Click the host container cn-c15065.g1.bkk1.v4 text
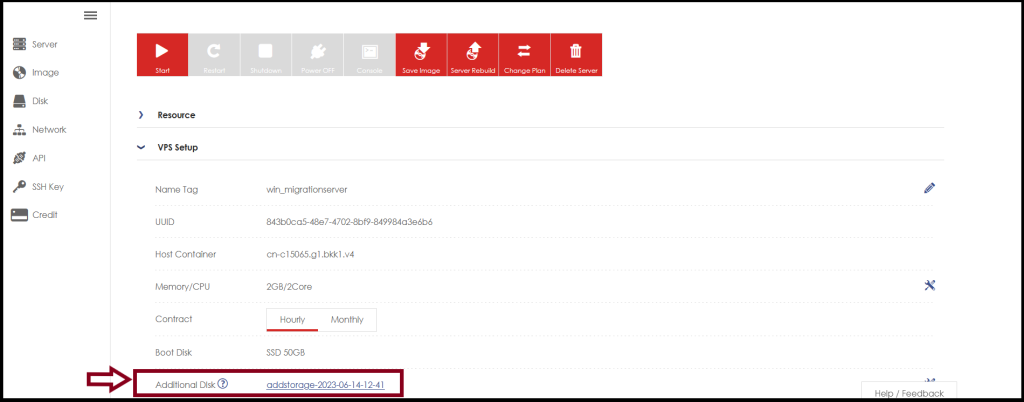This screenshot has height=402, width=1024. (x=311, y=255)
